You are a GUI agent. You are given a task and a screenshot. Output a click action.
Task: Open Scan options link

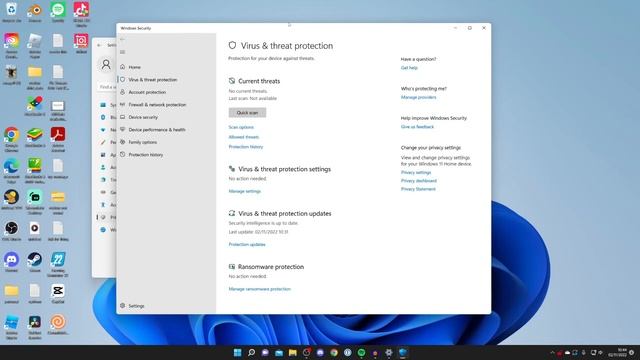[x=241, y=127]
